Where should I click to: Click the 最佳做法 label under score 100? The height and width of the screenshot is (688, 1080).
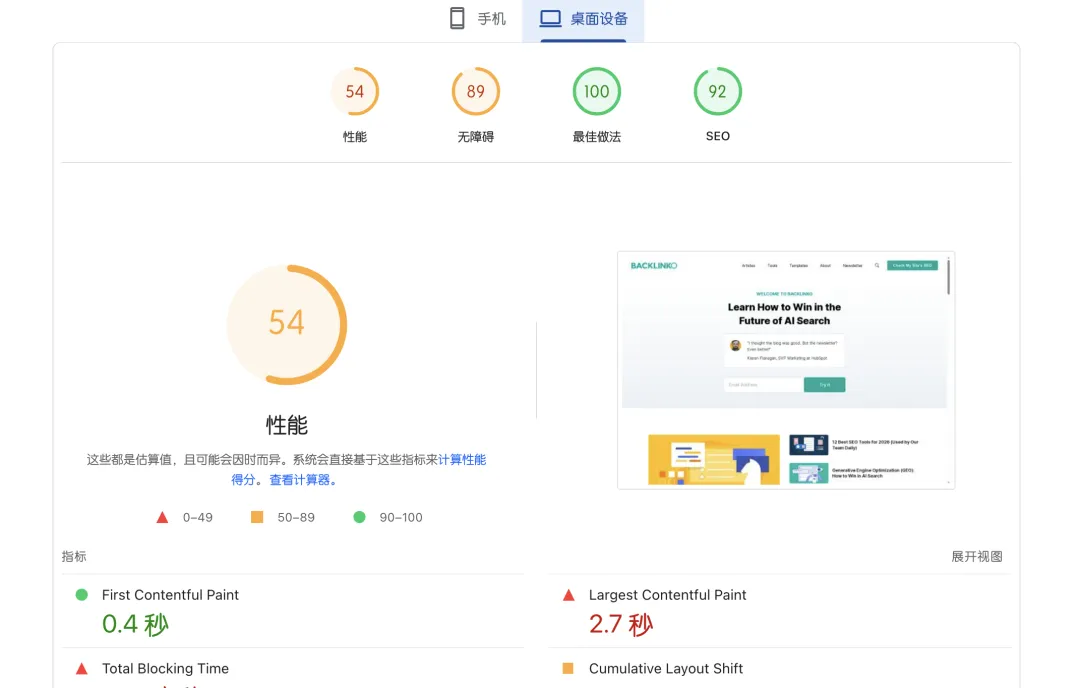click(x=596, y=136)
